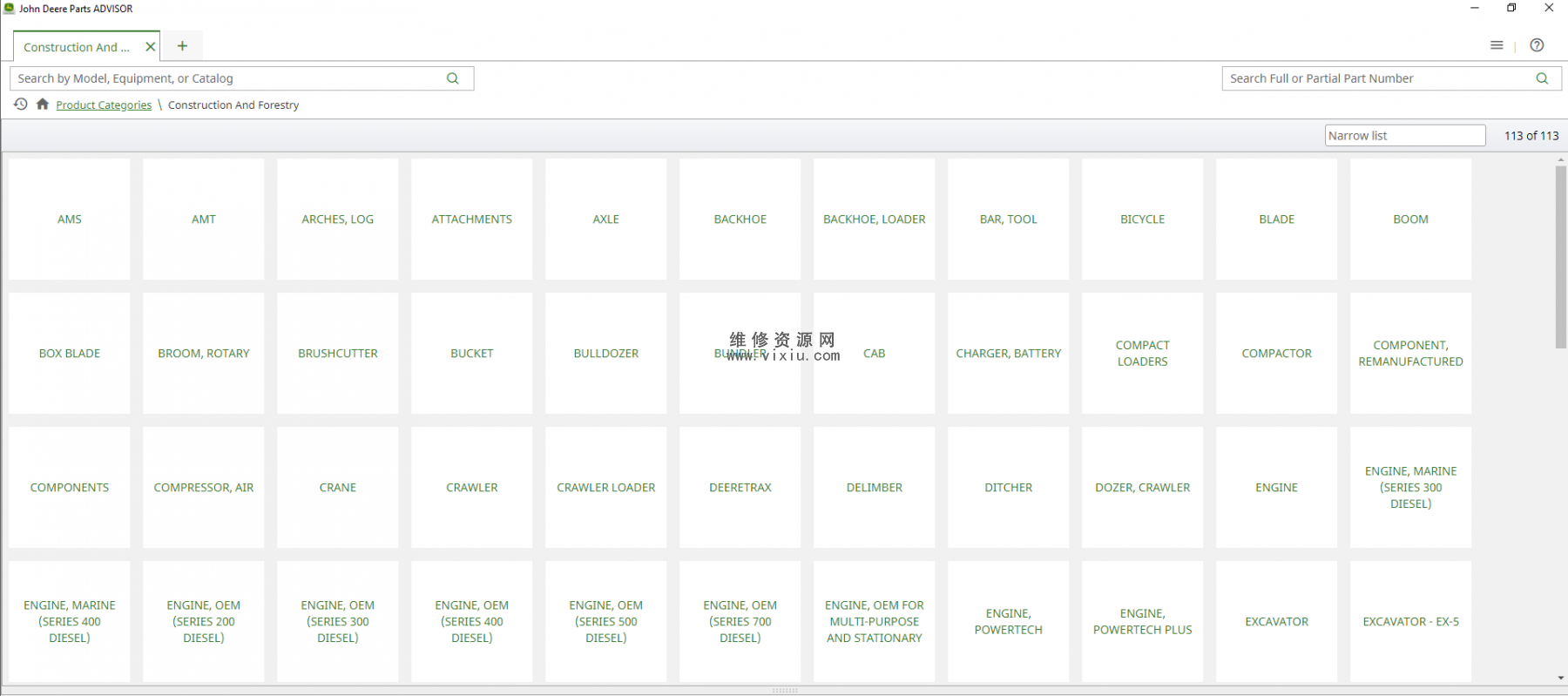Click the DITCHER tile
The width and height of the screenshot is (1568, 696).
point(1009,488)
